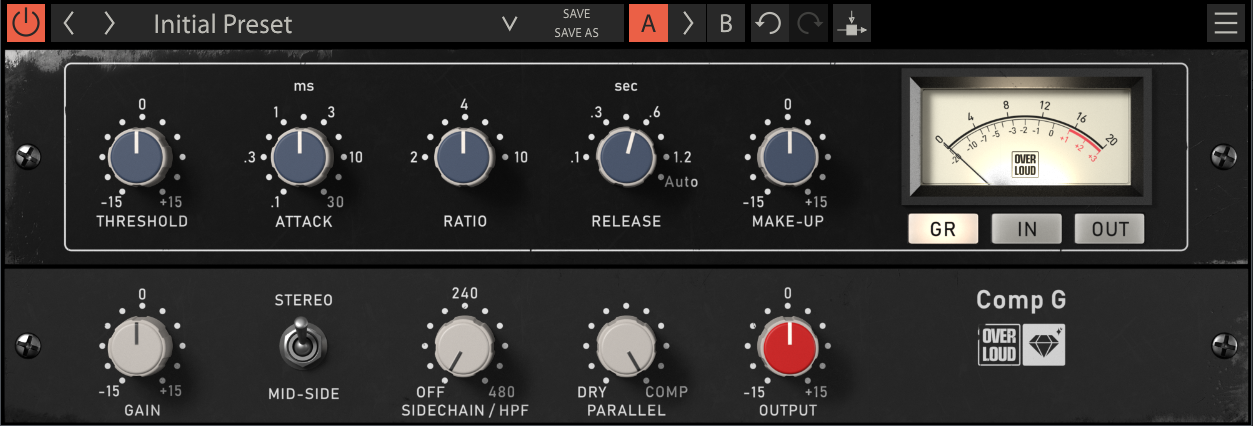Switch meter to OUT level

[x=1109, y=229]
